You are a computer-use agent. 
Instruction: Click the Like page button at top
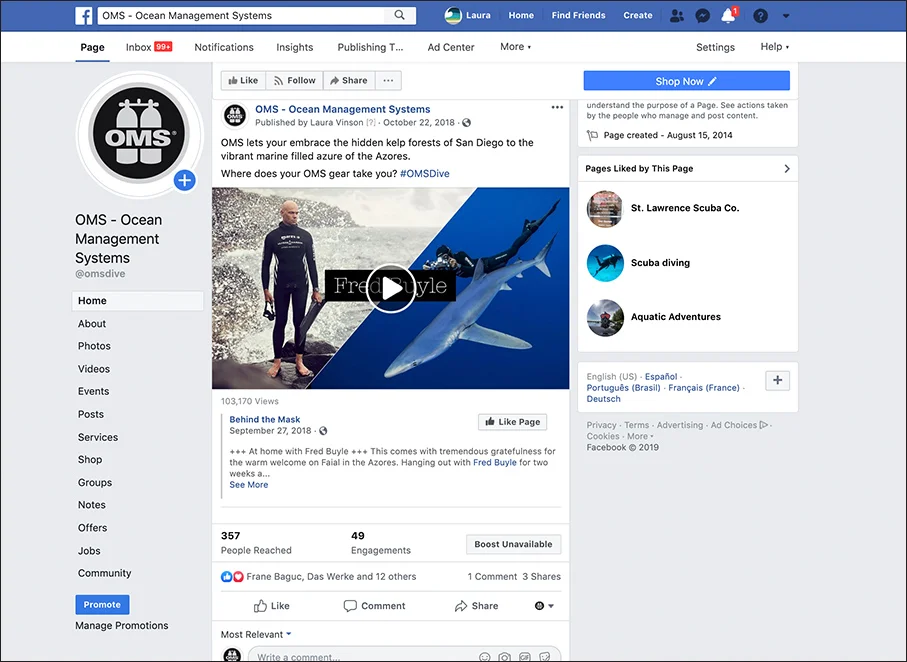click(x=244, y=80)
